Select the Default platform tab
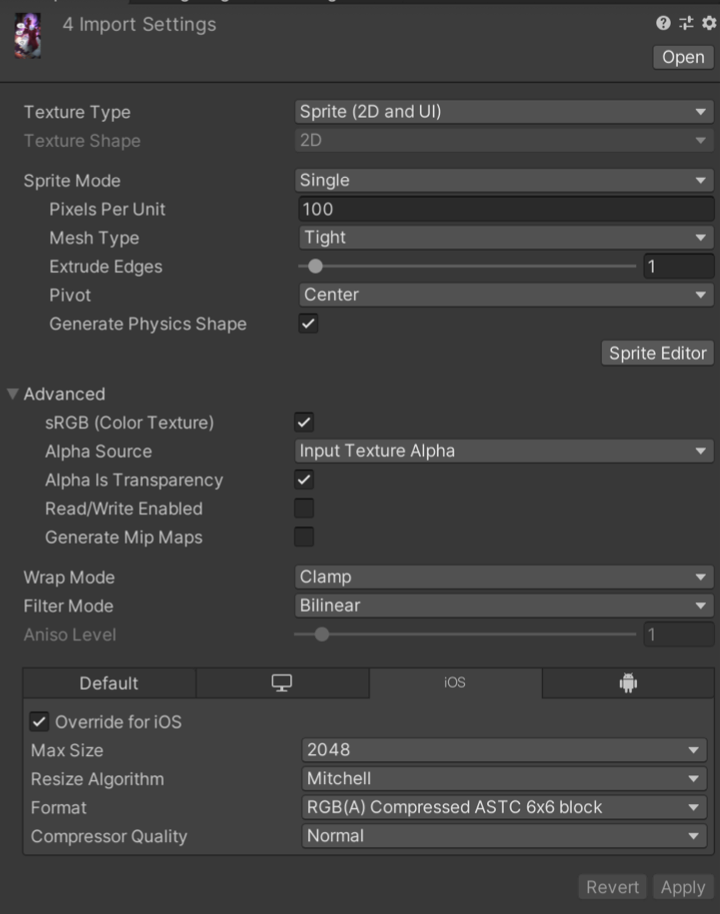 pyautogui.click(x=109, y=683)
